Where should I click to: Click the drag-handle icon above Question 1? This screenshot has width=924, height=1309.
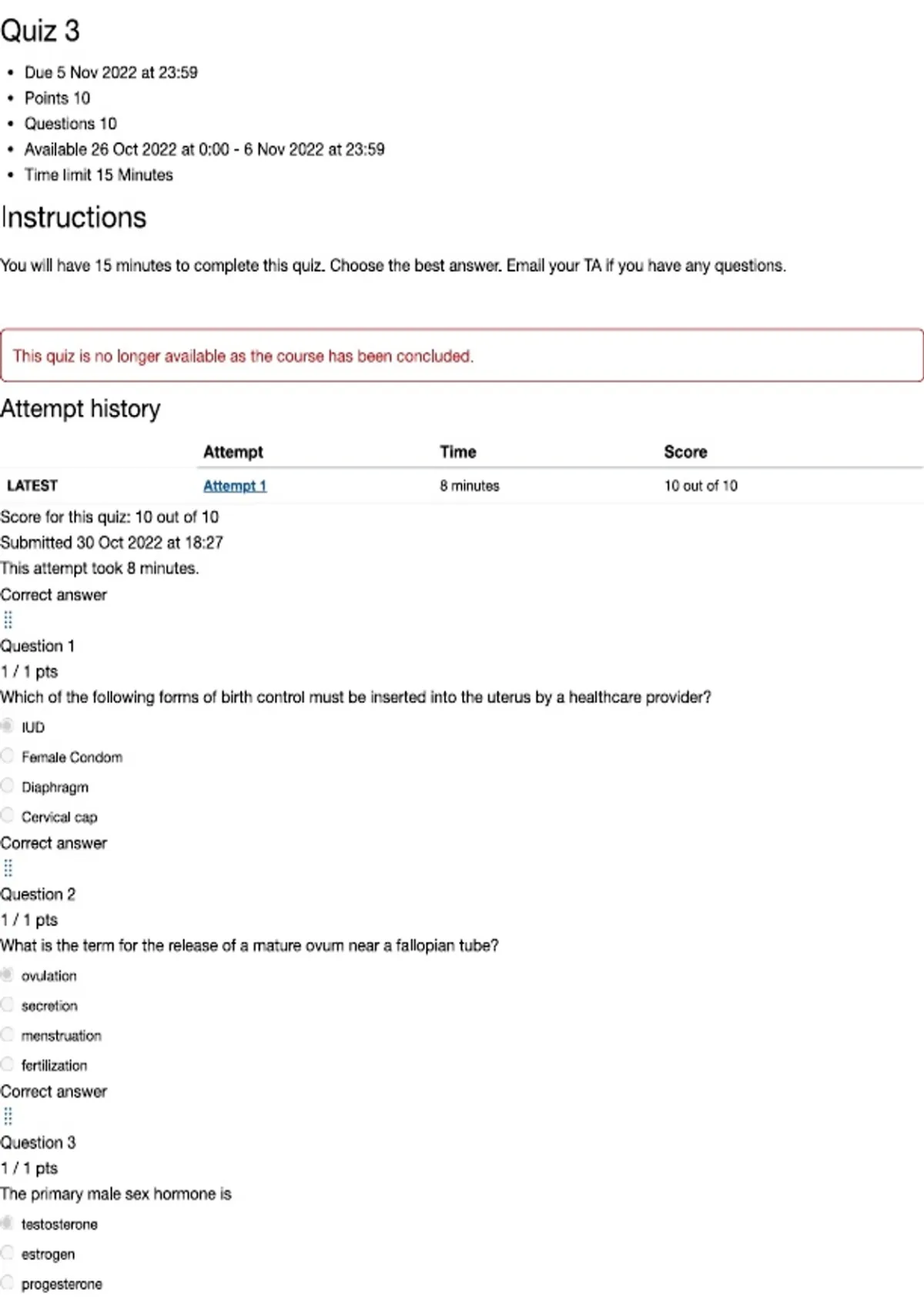(8, 620)
